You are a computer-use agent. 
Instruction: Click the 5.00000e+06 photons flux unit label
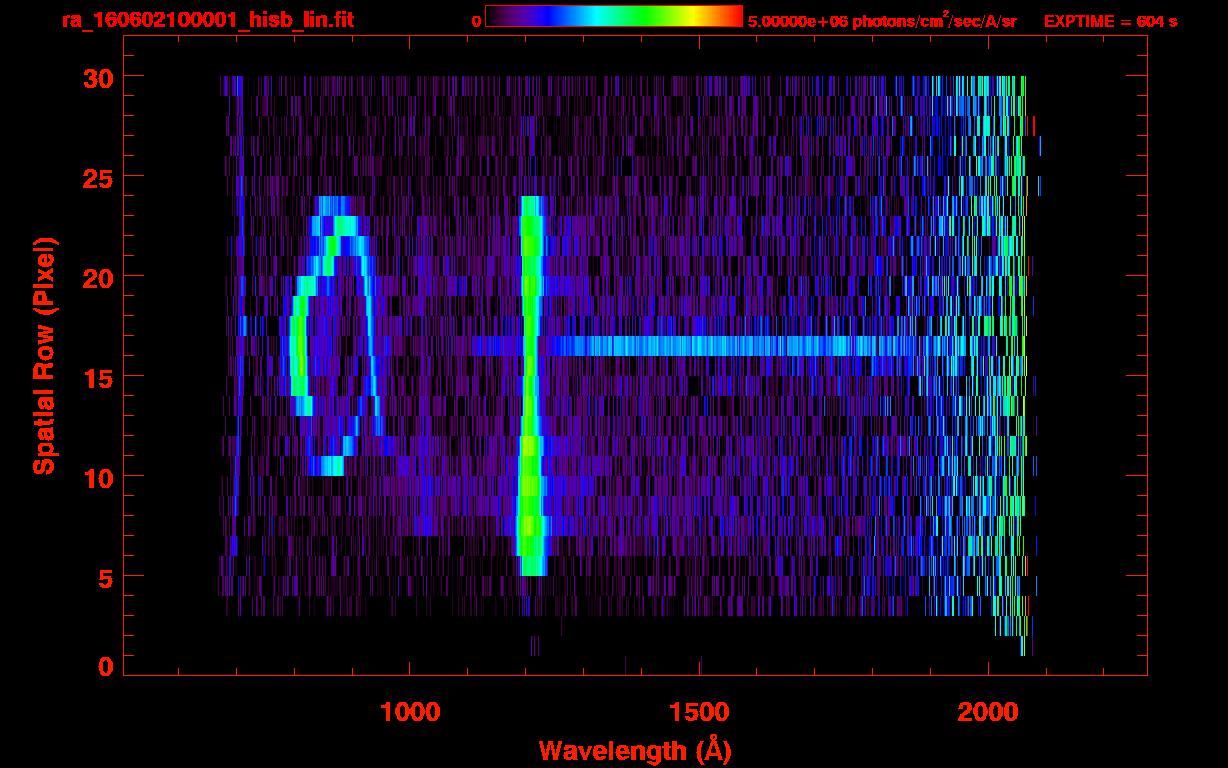(882, 21)
